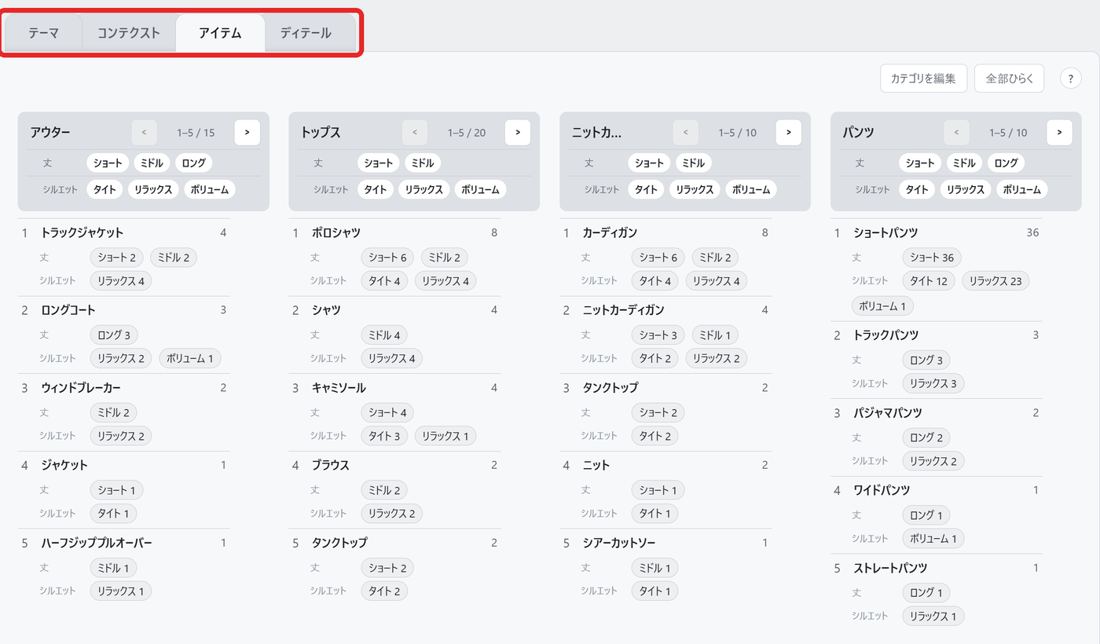Expand everything with 全部ひらく

(1009, 79)
